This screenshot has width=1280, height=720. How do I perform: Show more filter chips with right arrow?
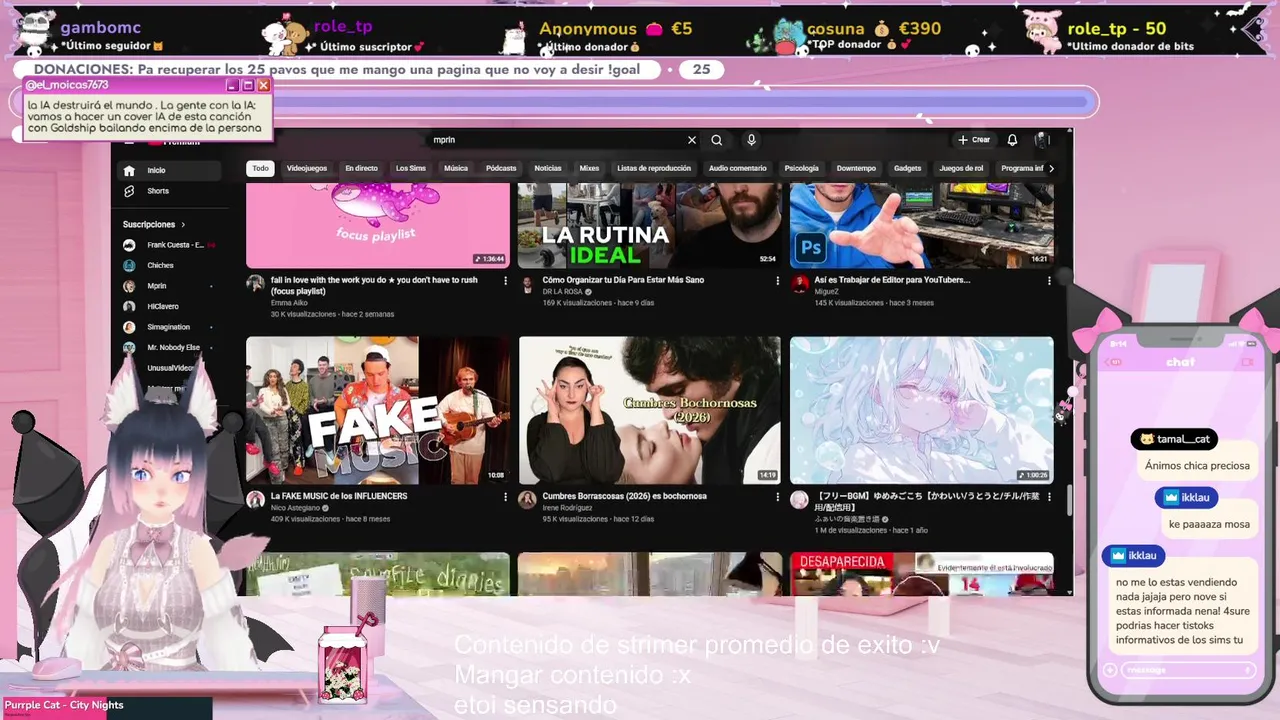click(x=1050, y=169)
